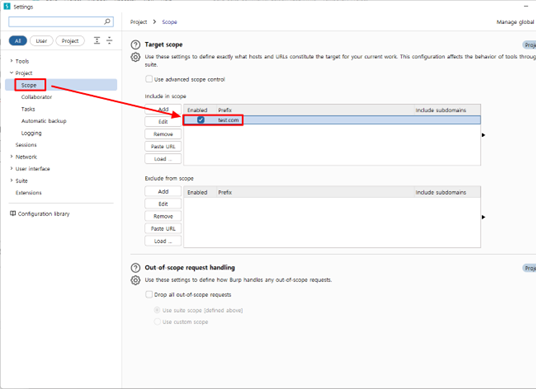Sort Include table by Prefix column
Viewport: 536px width, 389px height.
coord(315,110)
